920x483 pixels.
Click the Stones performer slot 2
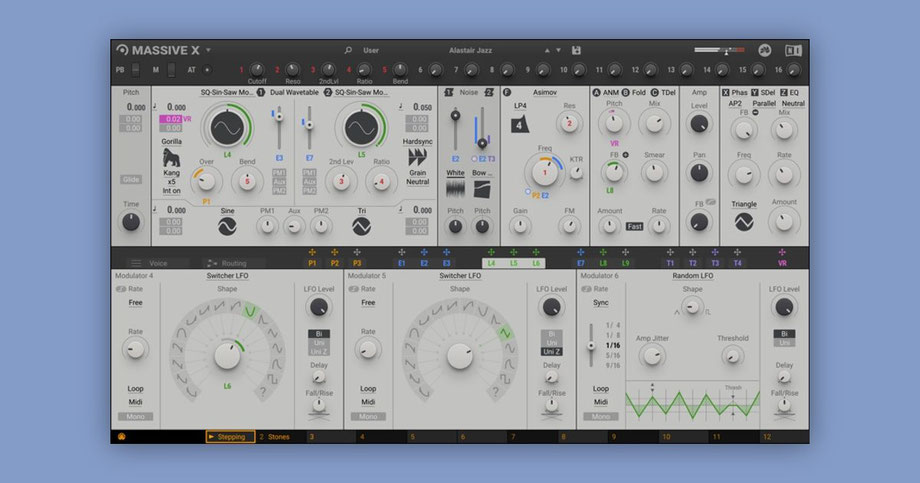pos(280,437)
